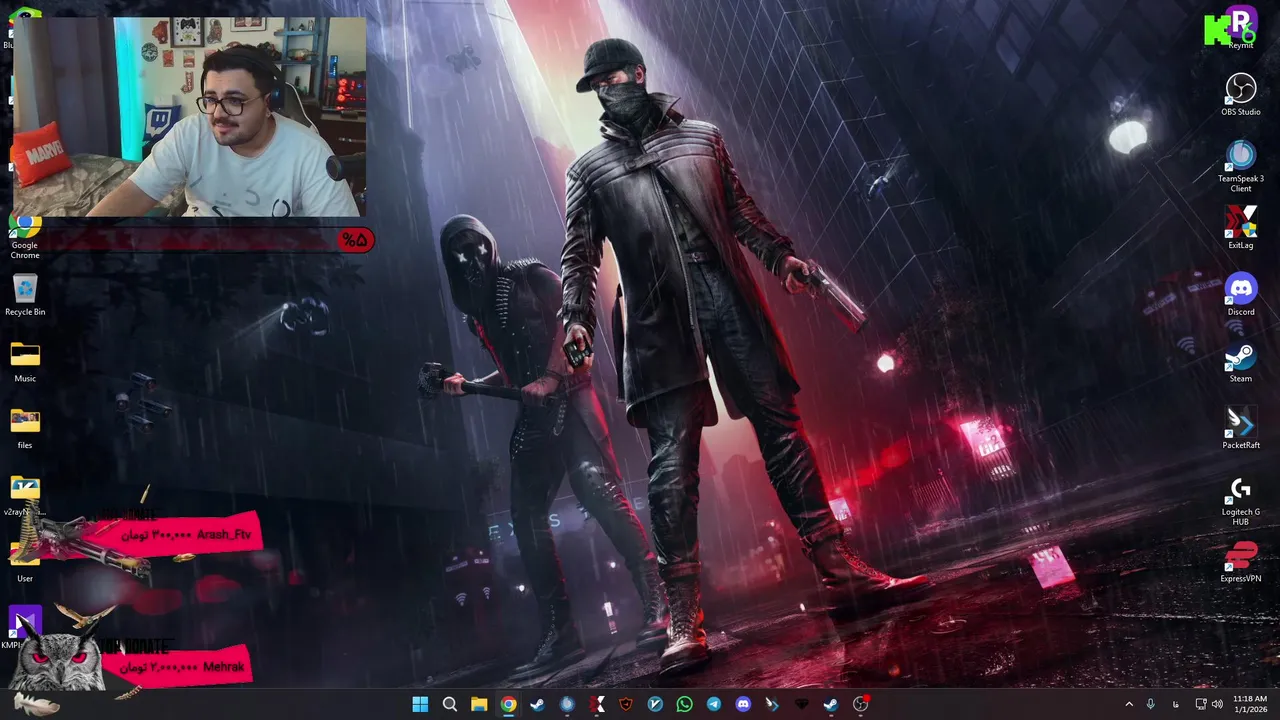Open taskbar Search
Screen dimensions: 1280x720
click(x=450, y=704)
